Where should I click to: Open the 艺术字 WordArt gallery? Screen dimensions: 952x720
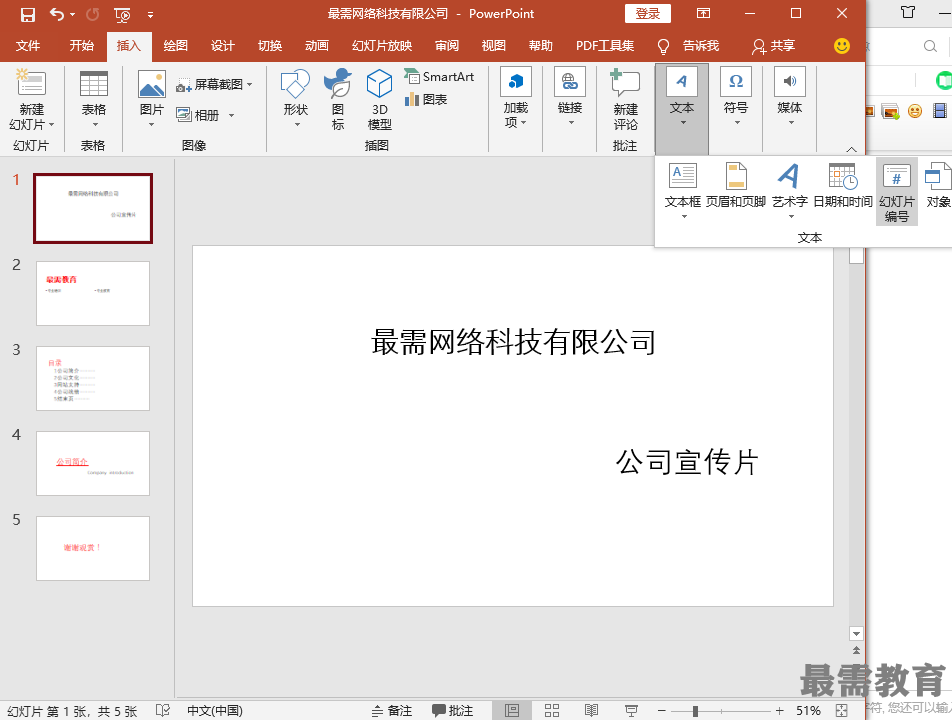click(789, 191)
